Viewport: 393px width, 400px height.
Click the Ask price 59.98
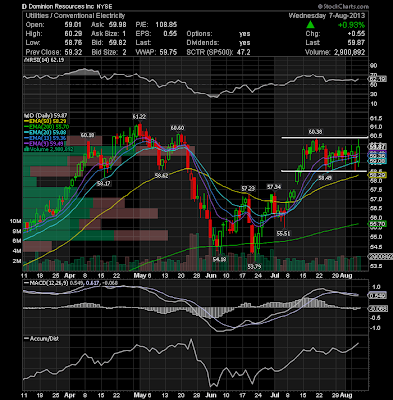click(119, 25)
